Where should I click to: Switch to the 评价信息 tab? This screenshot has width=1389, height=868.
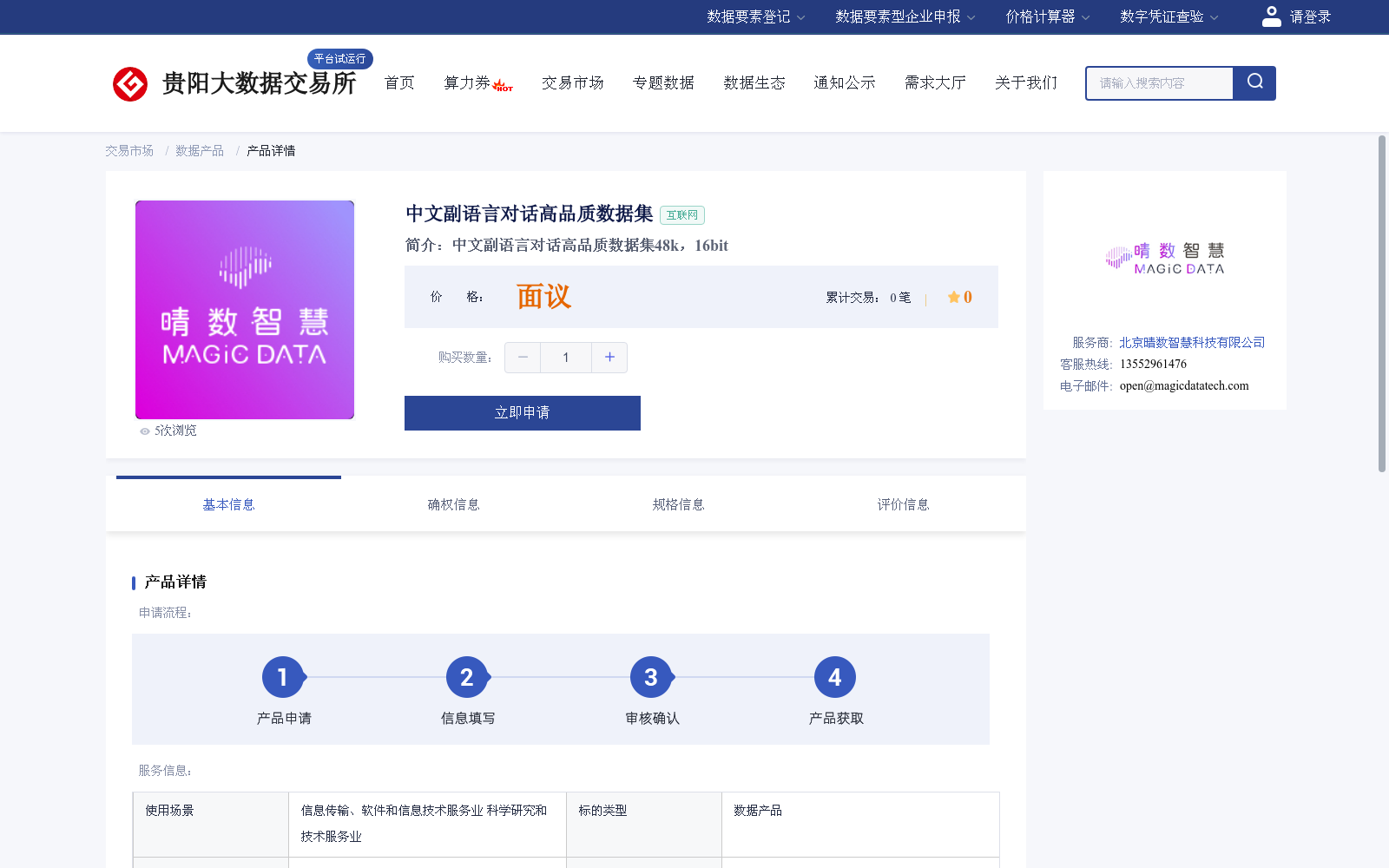[903, 504]
